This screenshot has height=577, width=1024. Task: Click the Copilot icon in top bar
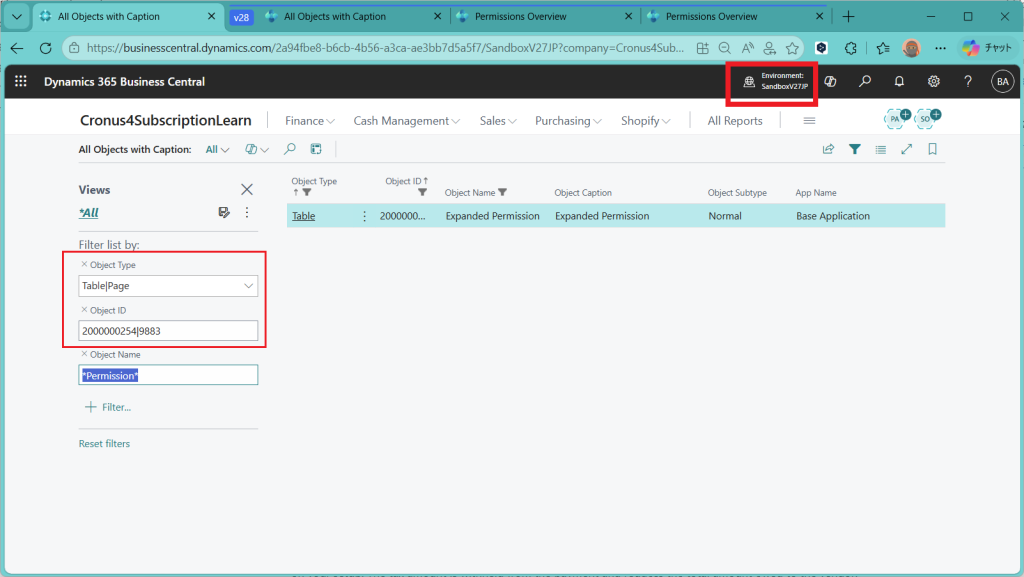(830, 82)
